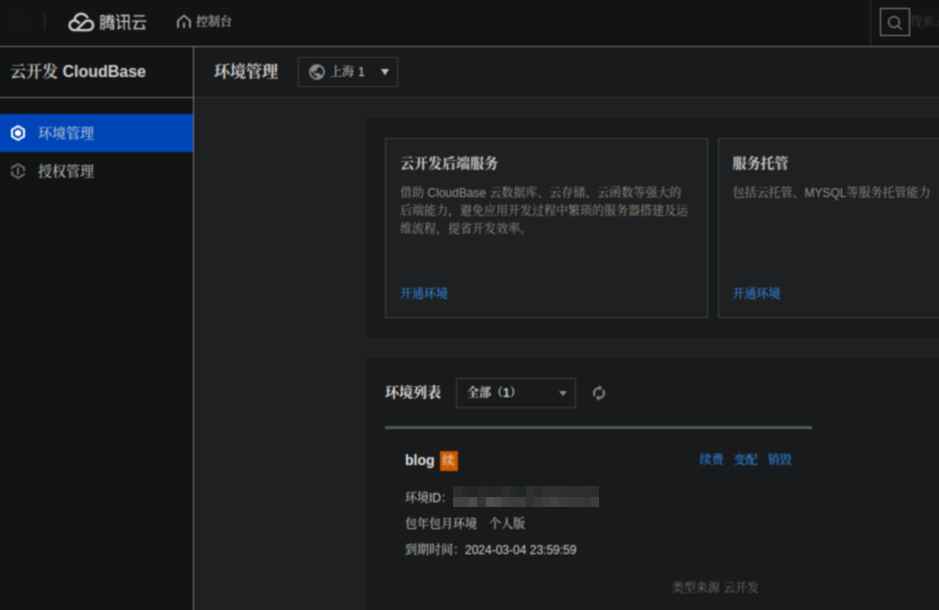939x610 pixels.
Task: Select 环境管理 in the sidebar
Action: (x=96, y=133)
